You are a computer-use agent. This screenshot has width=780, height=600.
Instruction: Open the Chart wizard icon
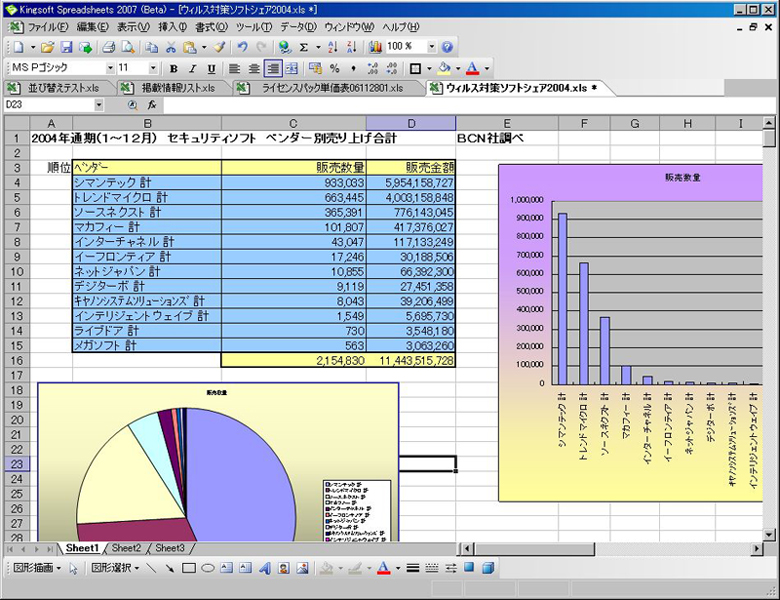(375, 47)
